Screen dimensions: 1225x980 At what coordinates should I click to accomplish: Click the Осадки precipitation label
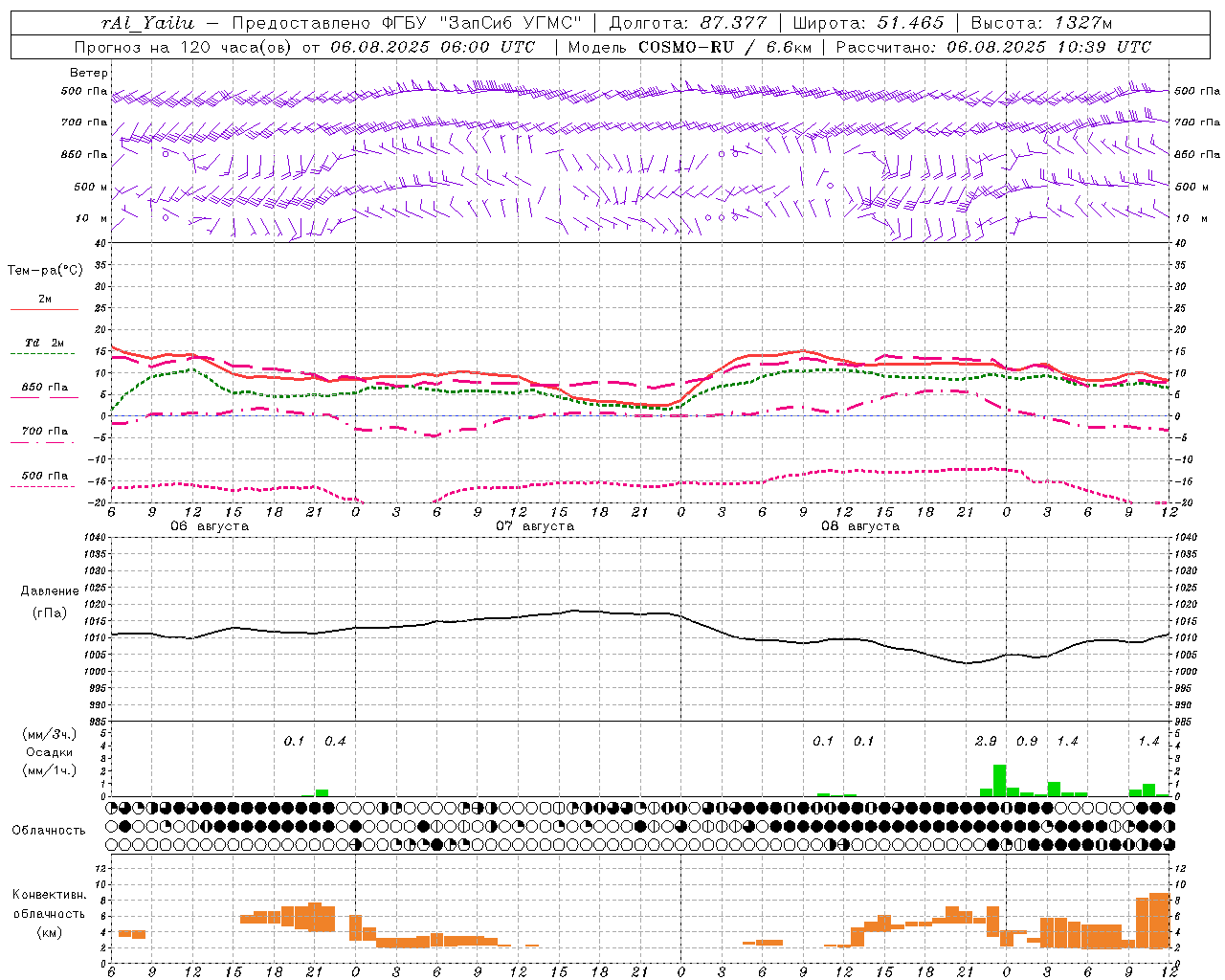[x=49, y=752]
